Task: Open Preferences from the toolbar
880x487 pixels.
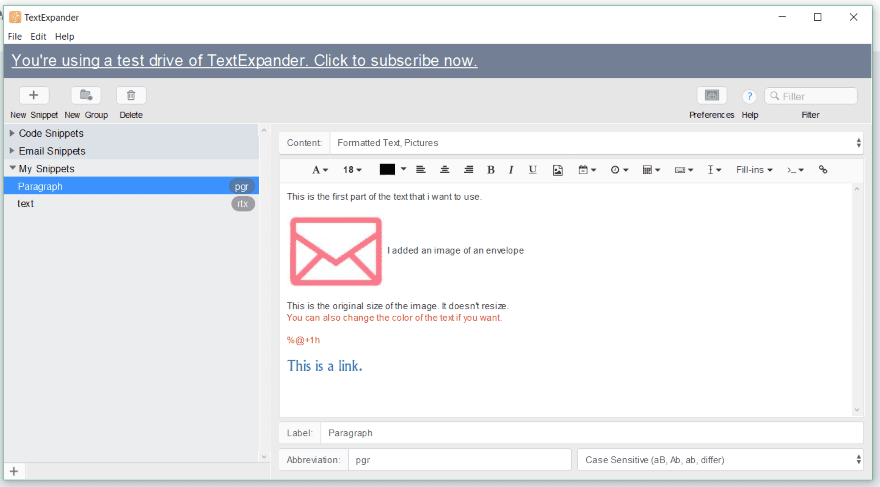Action: pyautogui.click(x=712, y=95)
